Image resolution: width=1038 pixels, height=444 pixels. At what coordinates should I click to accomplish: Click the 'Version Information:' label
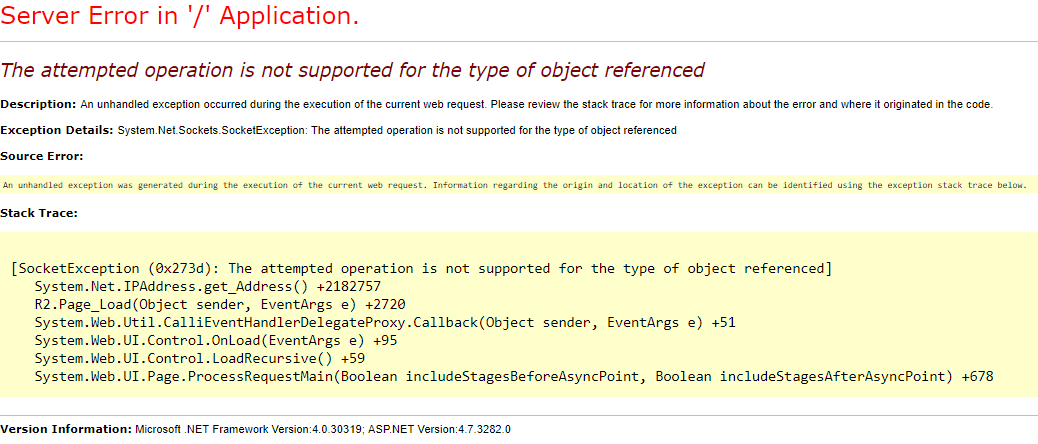click(66, 429)
